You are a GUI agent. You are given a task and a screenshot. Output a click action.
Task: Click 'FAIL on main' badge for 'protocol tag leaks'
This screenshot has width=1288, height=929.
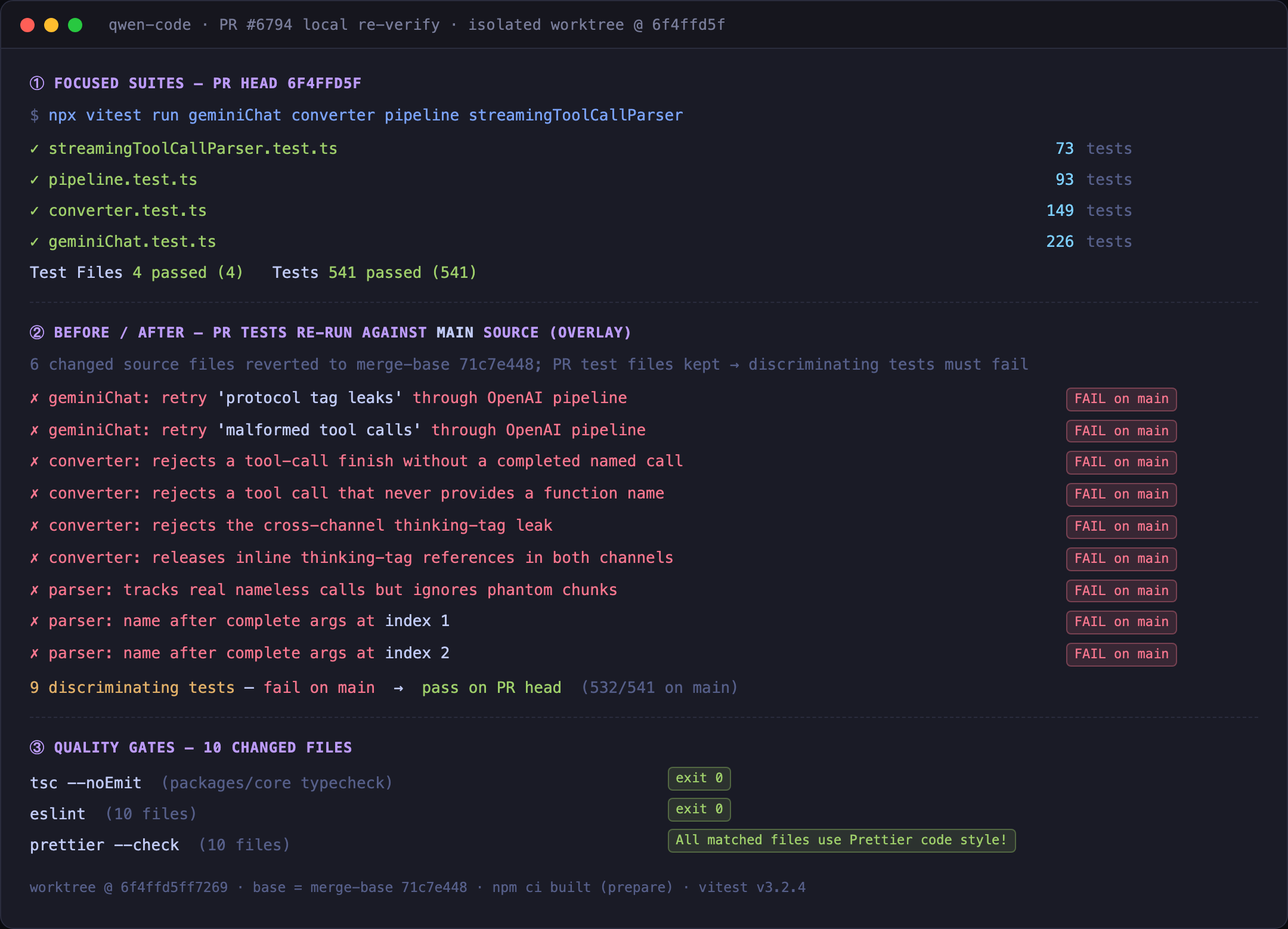1121,399
